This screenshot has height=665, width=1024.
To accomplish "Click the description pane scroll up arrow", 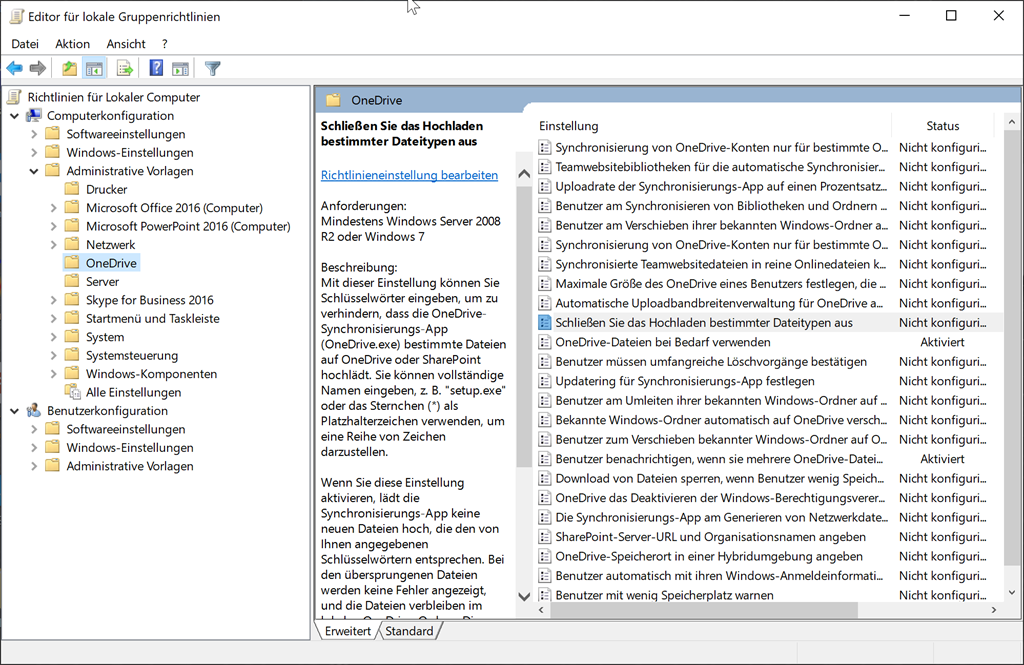I will click(524, 174).
